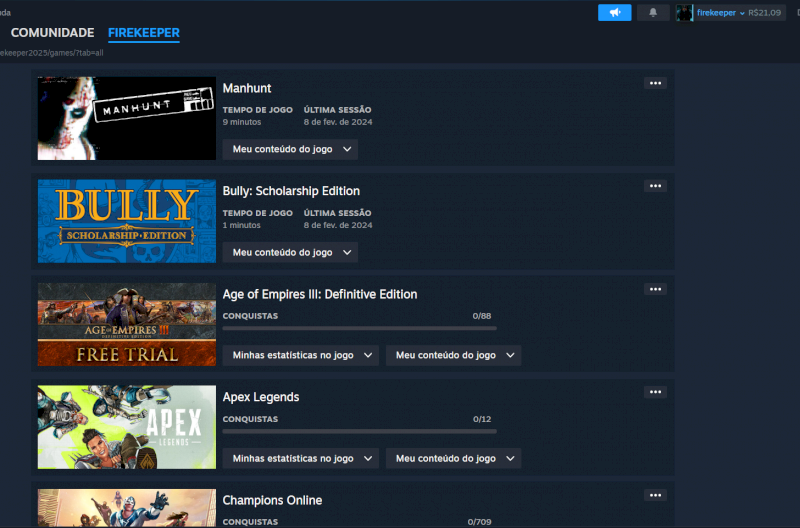Expand Bully's Meu conteúdo do jogo dropdown
Viewport: 800px width, 528px height.
pos(290,253)
